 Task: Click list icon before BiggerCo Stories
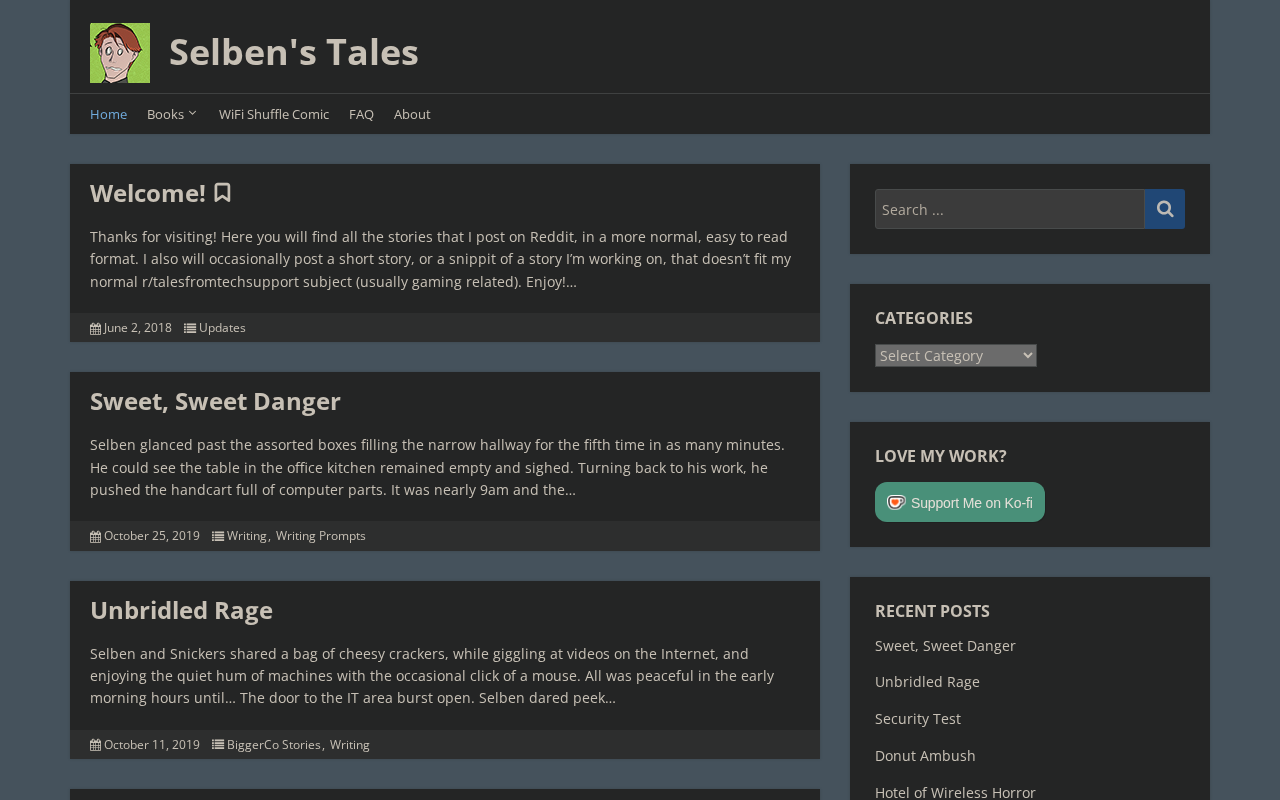(218, 745)
